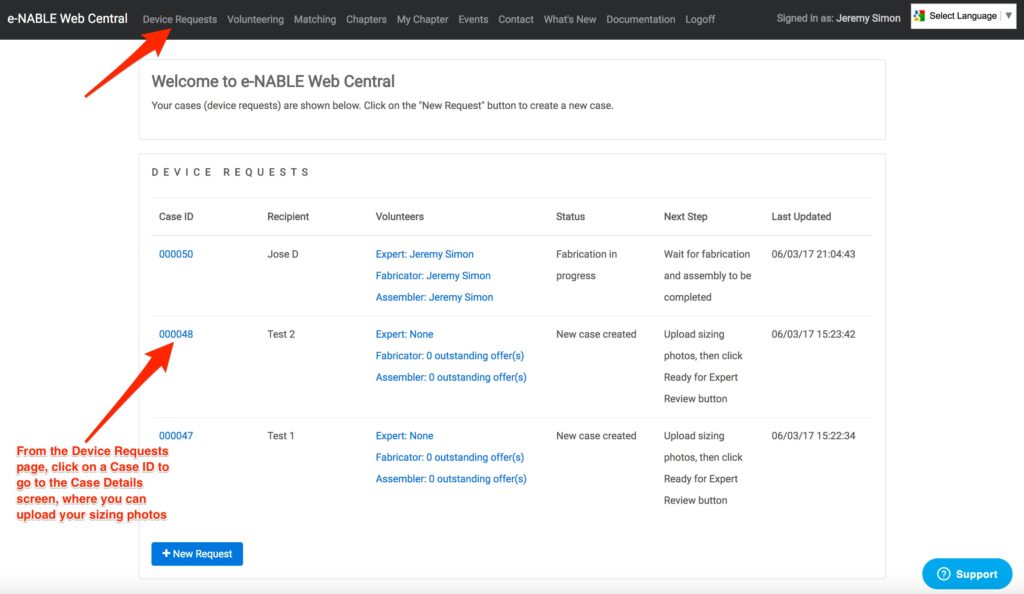
Task: Click Assembler offers link for Test 1
Action: tap(451, 478)
